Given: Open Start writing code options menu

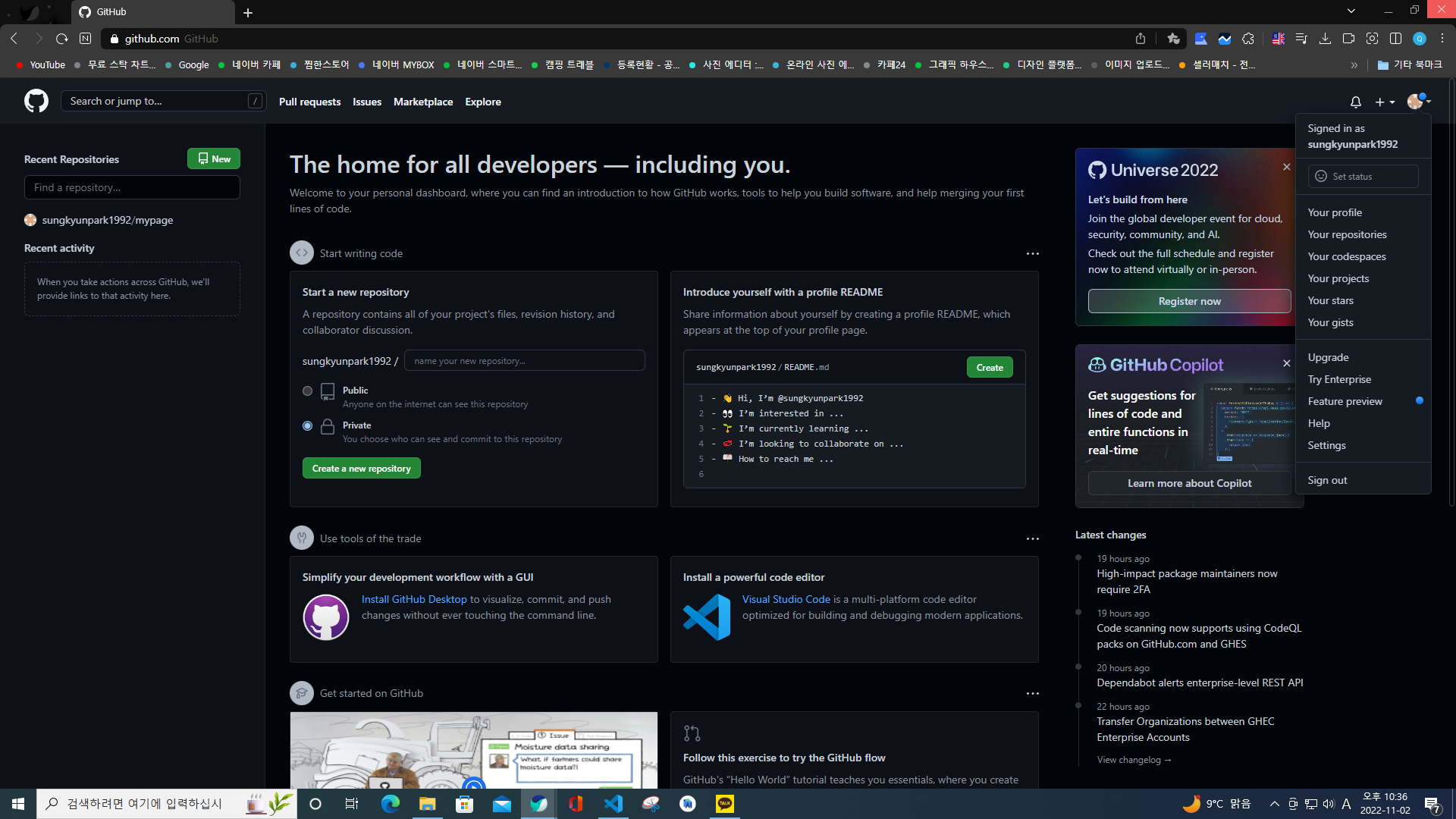Looking at the screenshot, I should point(1032,253).
